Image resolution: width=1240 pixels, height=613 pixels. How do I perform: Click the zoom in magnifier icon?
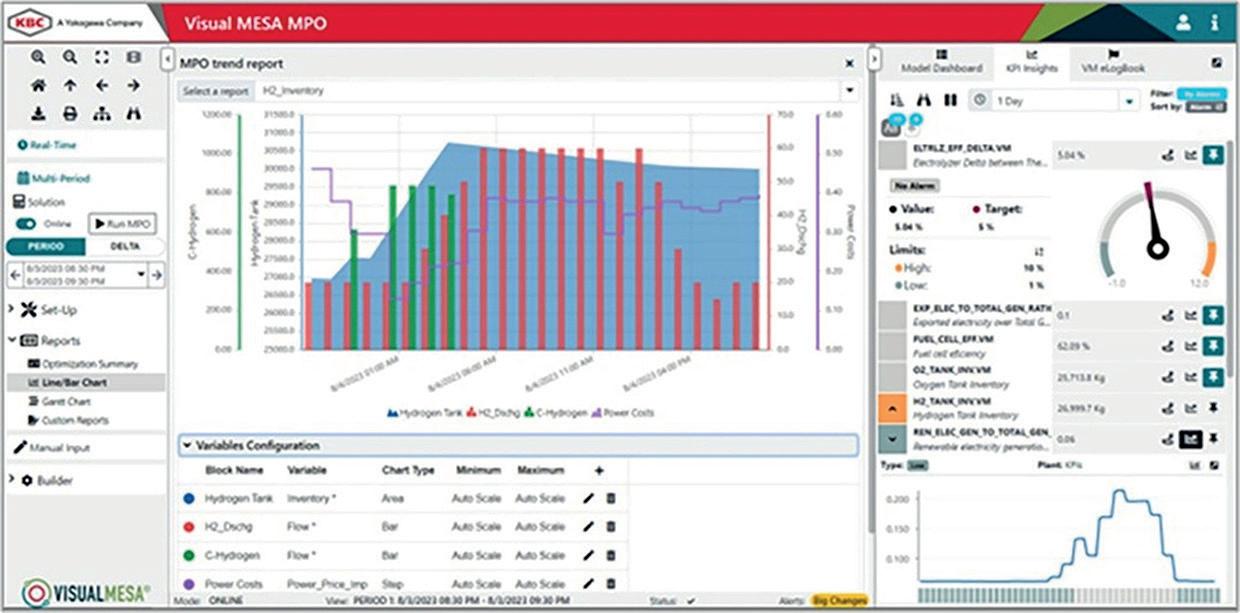[x=38, y=58]
